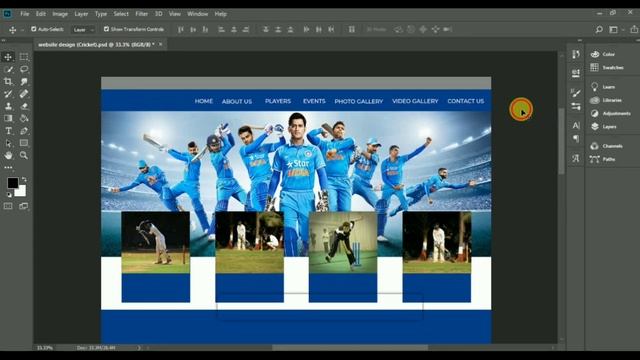
Task: Open the Learn panel
Action: click(603, 87)
